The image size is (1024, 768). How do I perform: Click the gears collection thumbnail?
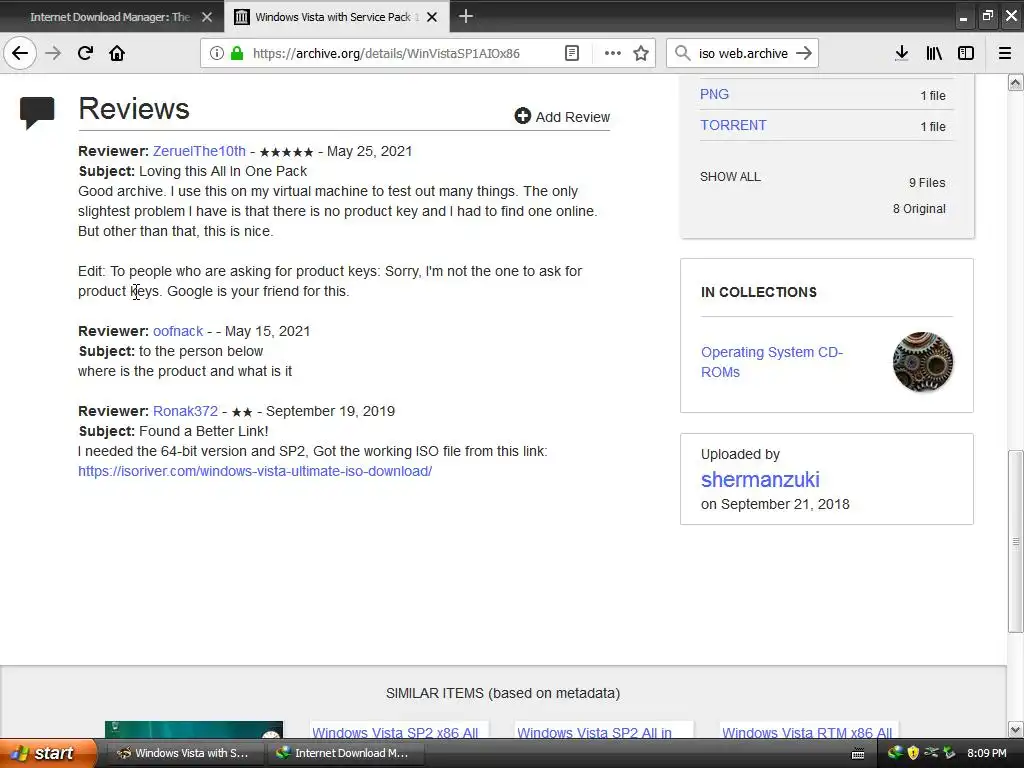click(922, 361)
